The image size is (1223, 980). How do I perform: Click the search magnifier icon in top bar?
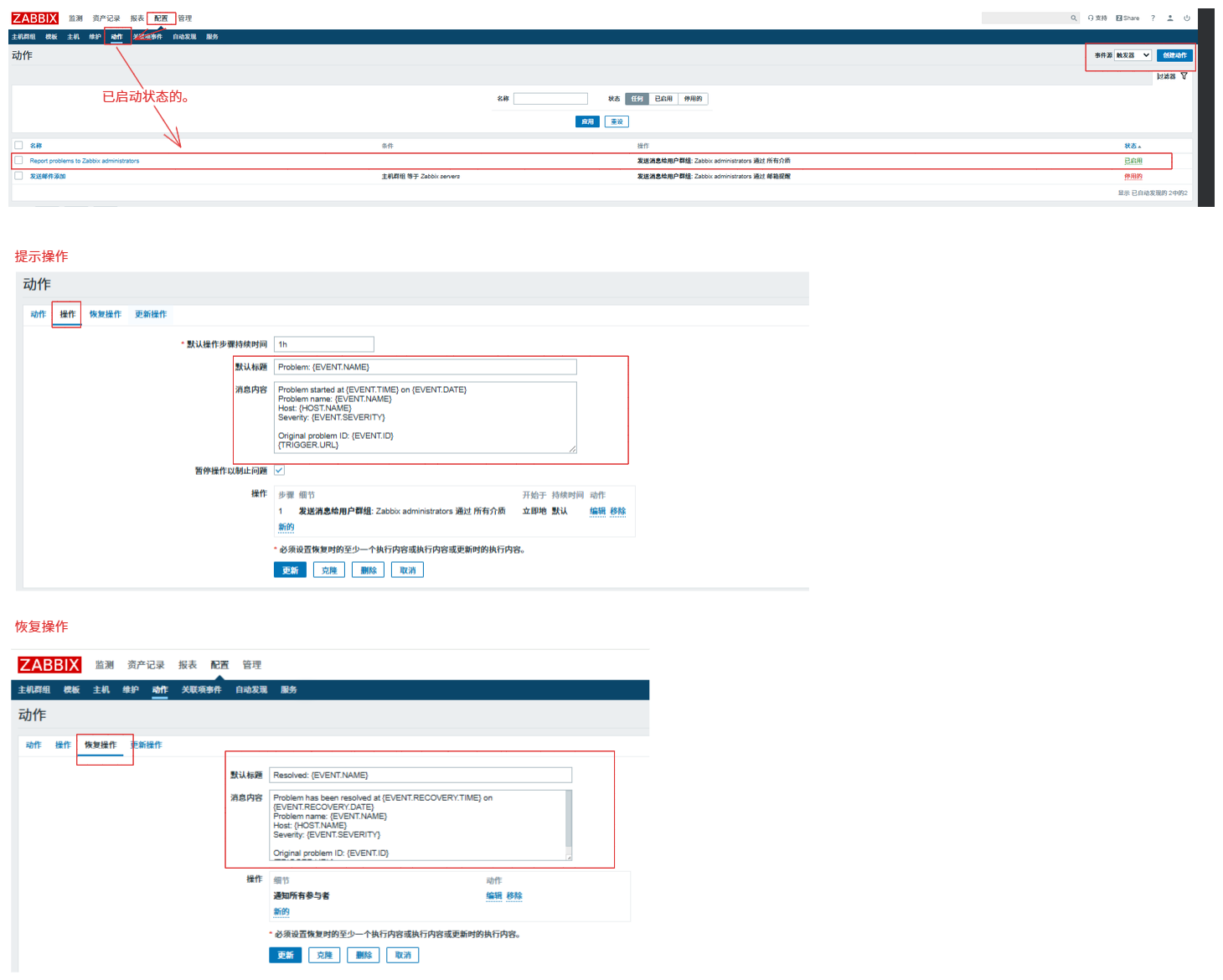click(x=1073, y=18)
